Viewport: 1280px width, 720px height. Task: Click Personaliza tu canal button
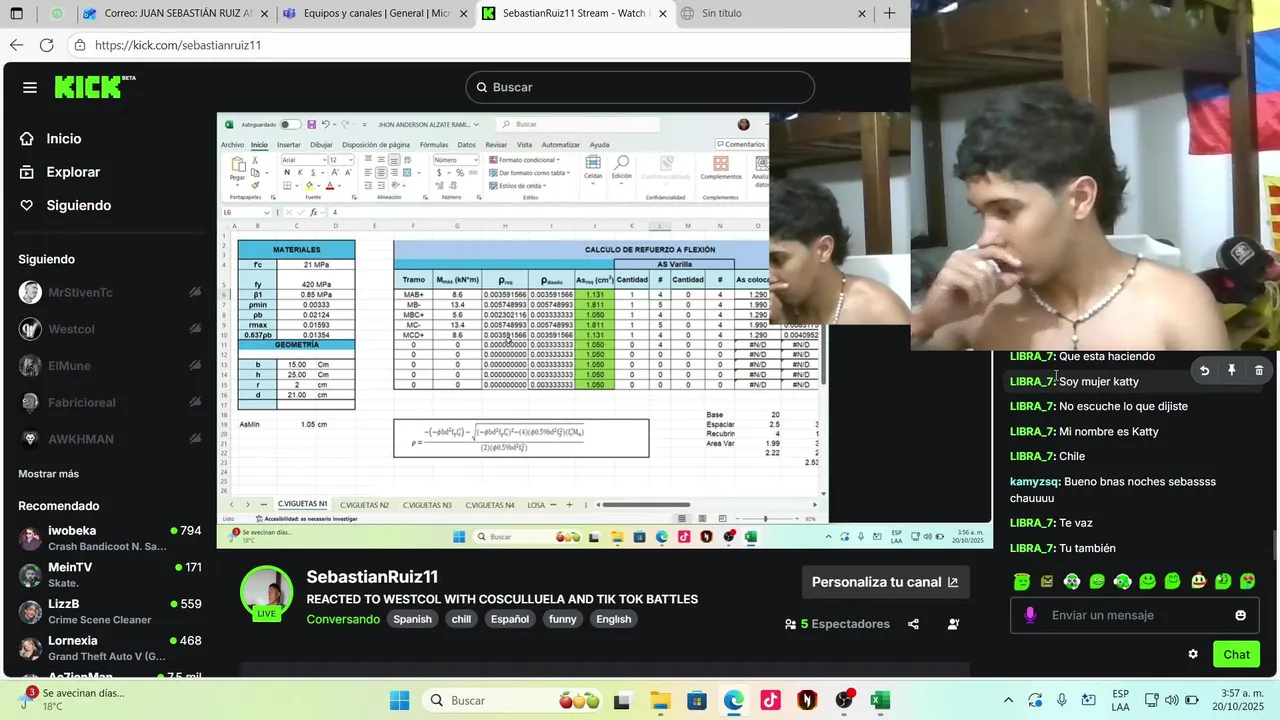[885, 582]
